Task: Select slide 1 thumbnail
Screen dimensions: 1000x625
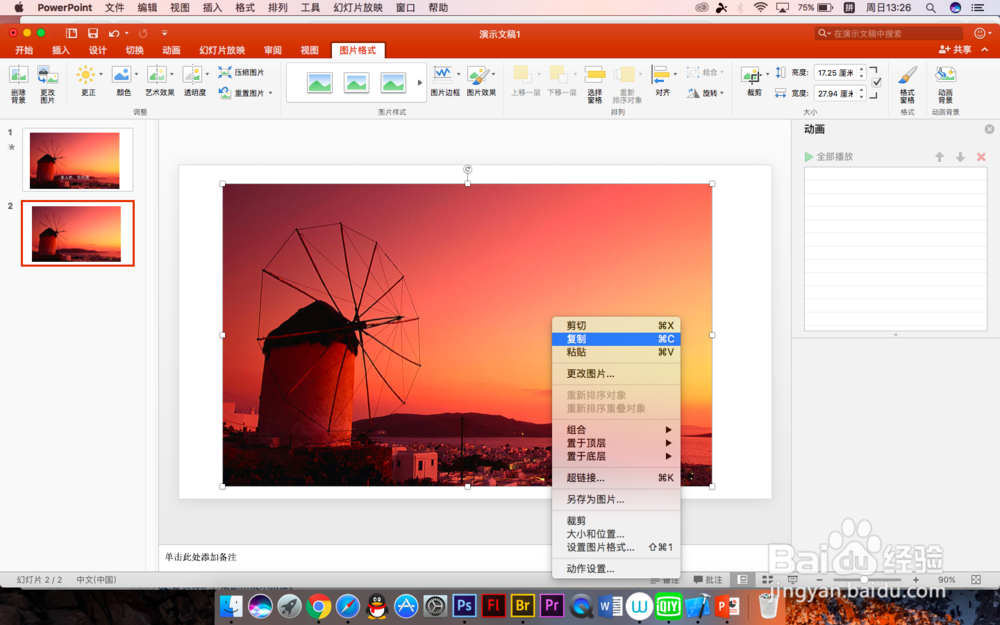Action: point(78,160)
